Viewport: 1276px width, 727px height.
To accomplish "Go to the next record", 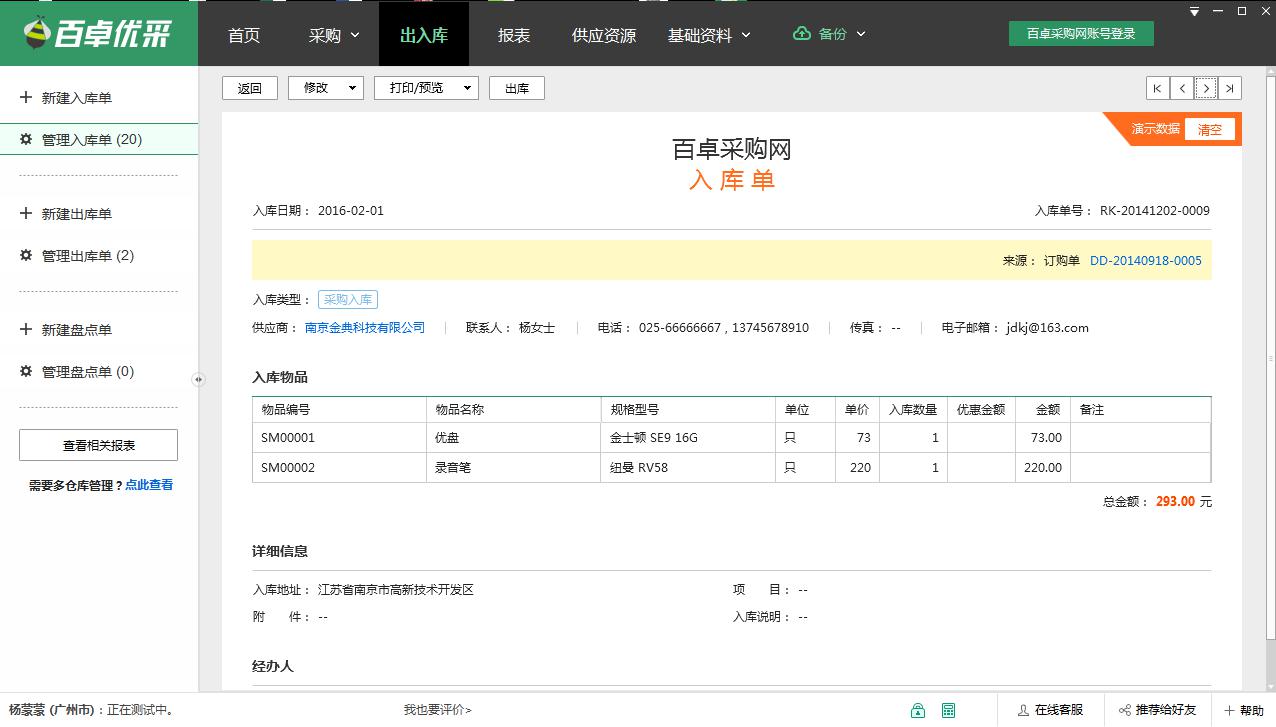I will click(1206, 88).
